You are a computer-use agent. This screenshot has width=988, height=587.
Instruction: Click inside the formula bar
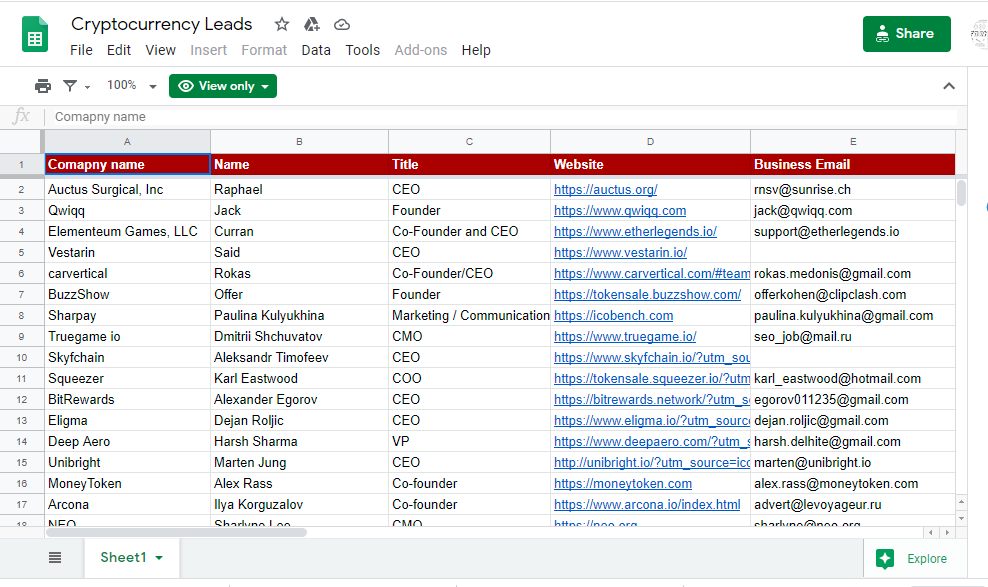click(300, 117)
